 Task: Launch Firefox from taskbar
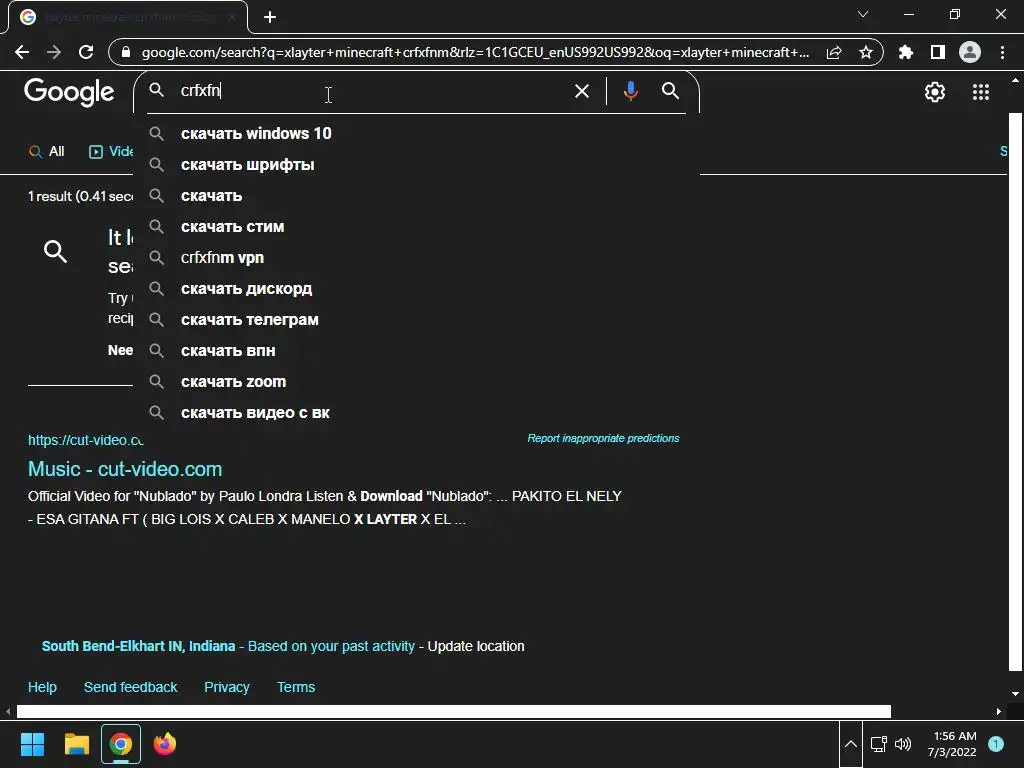(x=165, y=744)
